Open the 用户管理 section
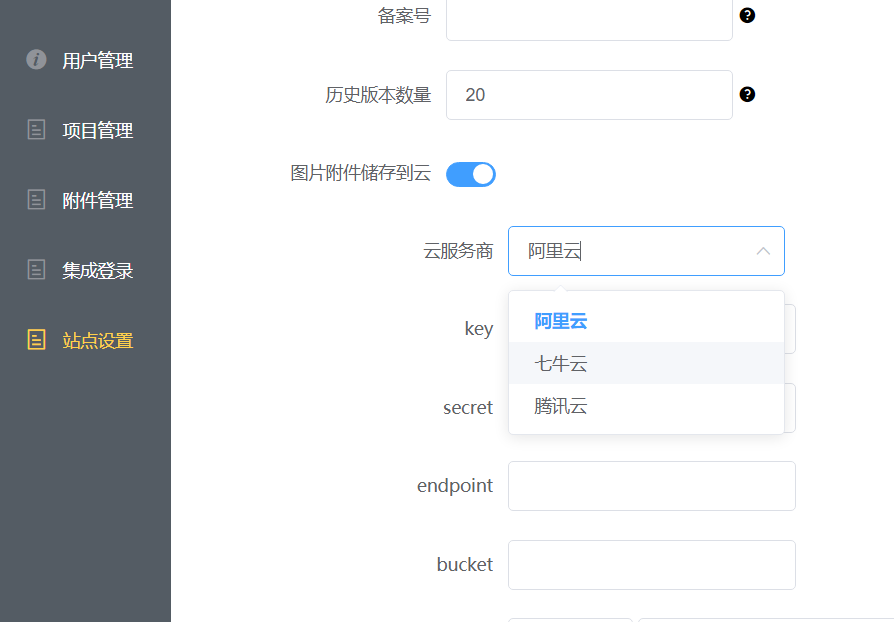The height and width of the screenshot is (622, 894). click(x=96, y=60)
